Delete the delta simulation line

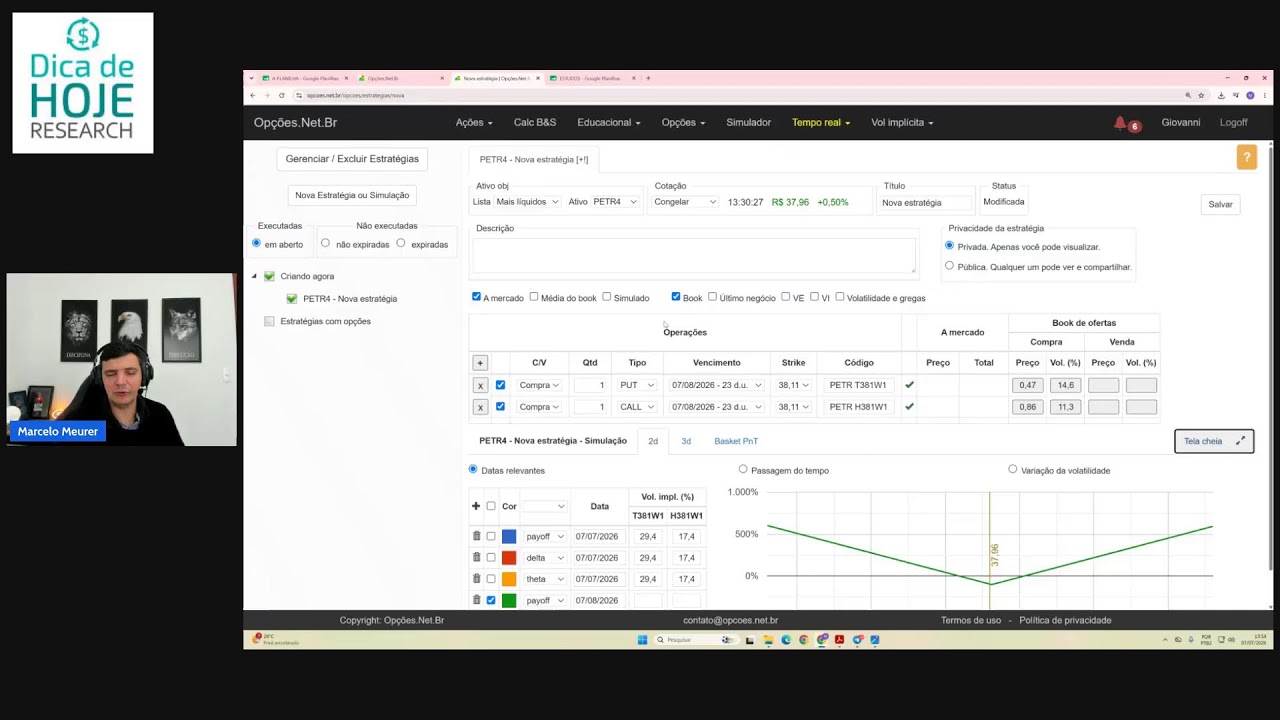pyautogui.click(x=477, y=557)
